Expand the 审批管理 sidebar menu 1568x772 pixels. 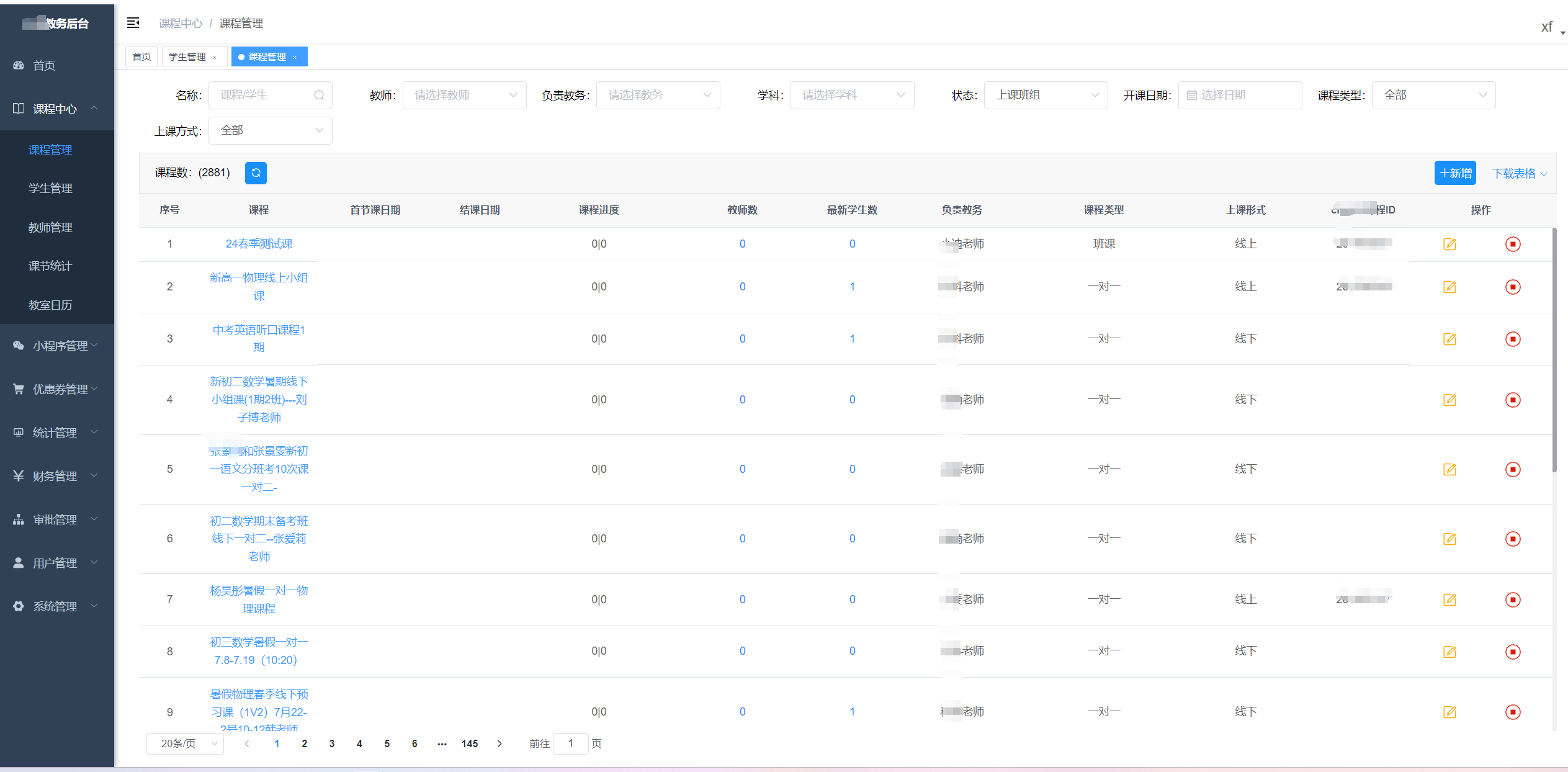point(57,519)
